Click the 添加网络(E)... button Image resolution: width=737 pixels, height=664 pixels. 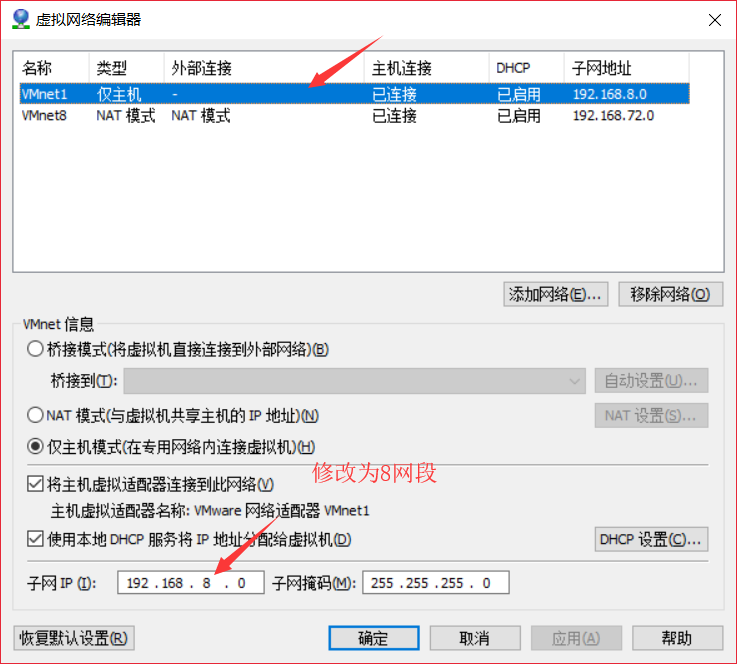[556, 294]
